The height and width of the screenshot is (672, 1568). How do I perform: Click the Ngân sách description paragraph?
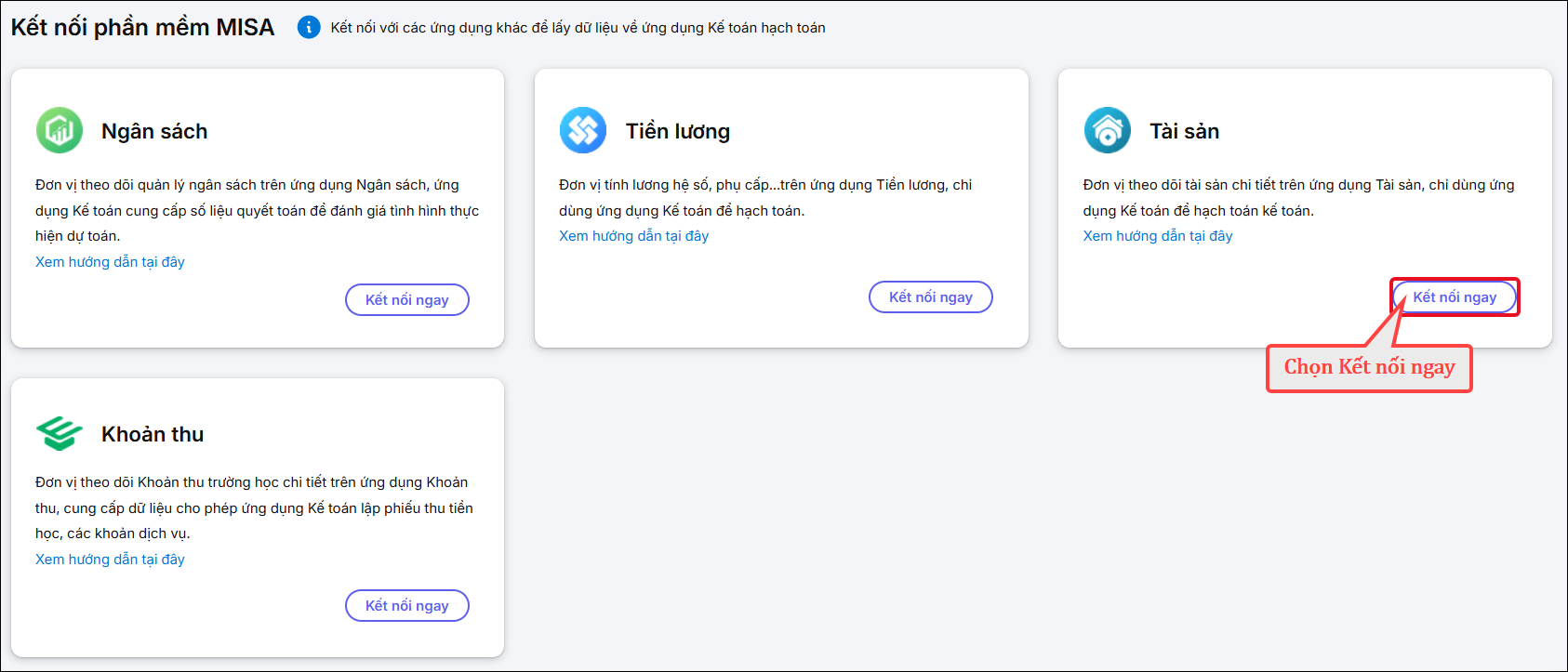258,211
